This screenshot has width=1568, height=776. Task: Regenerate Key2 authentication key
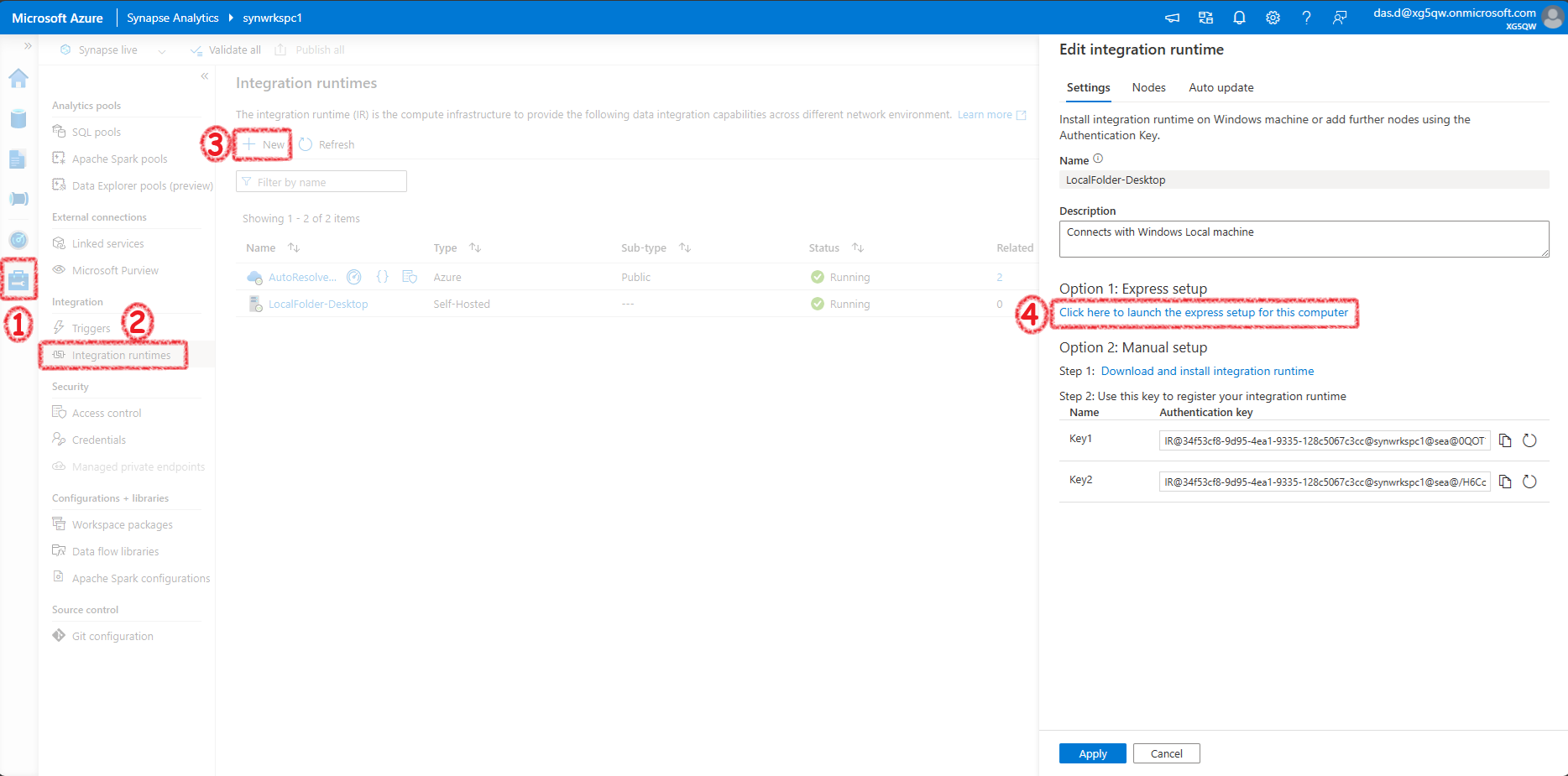tap(1529, 482)
